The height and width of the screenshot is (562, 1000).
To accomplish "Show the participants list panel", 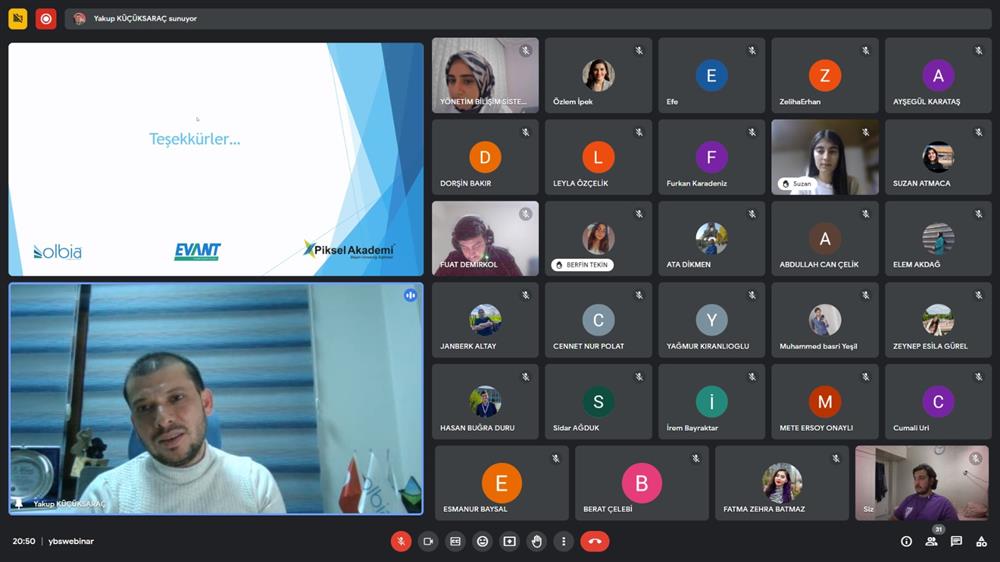I will [932, 541].
